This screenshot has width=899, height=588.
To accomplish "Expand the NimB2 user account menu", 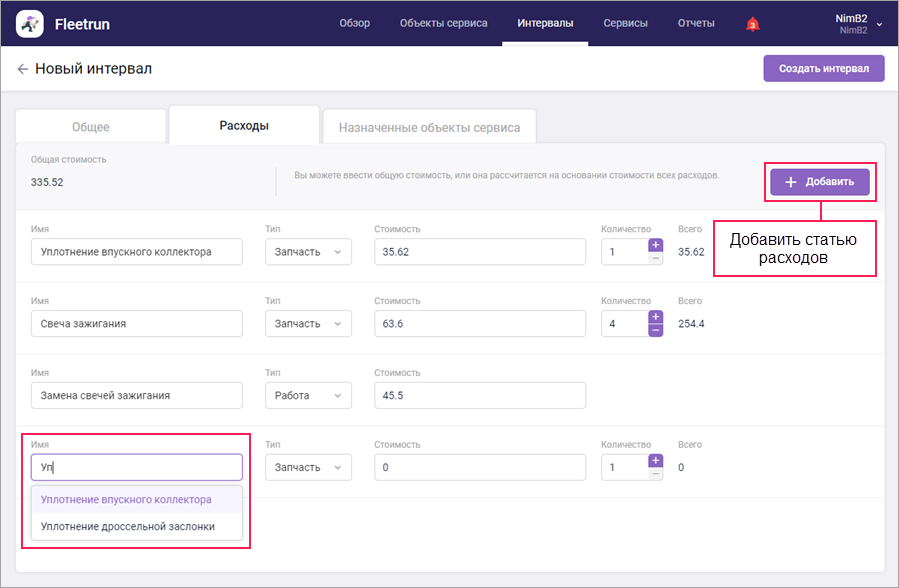I will tap(879, 24).
